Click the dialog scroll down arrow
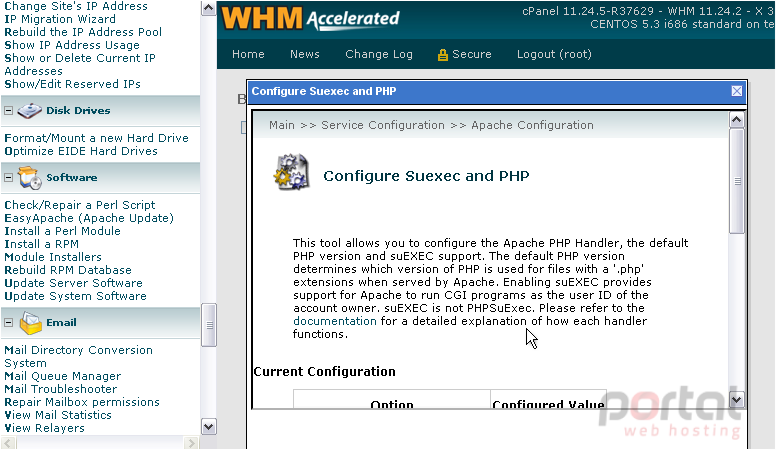Screen dimensions: 776x450 736,400
